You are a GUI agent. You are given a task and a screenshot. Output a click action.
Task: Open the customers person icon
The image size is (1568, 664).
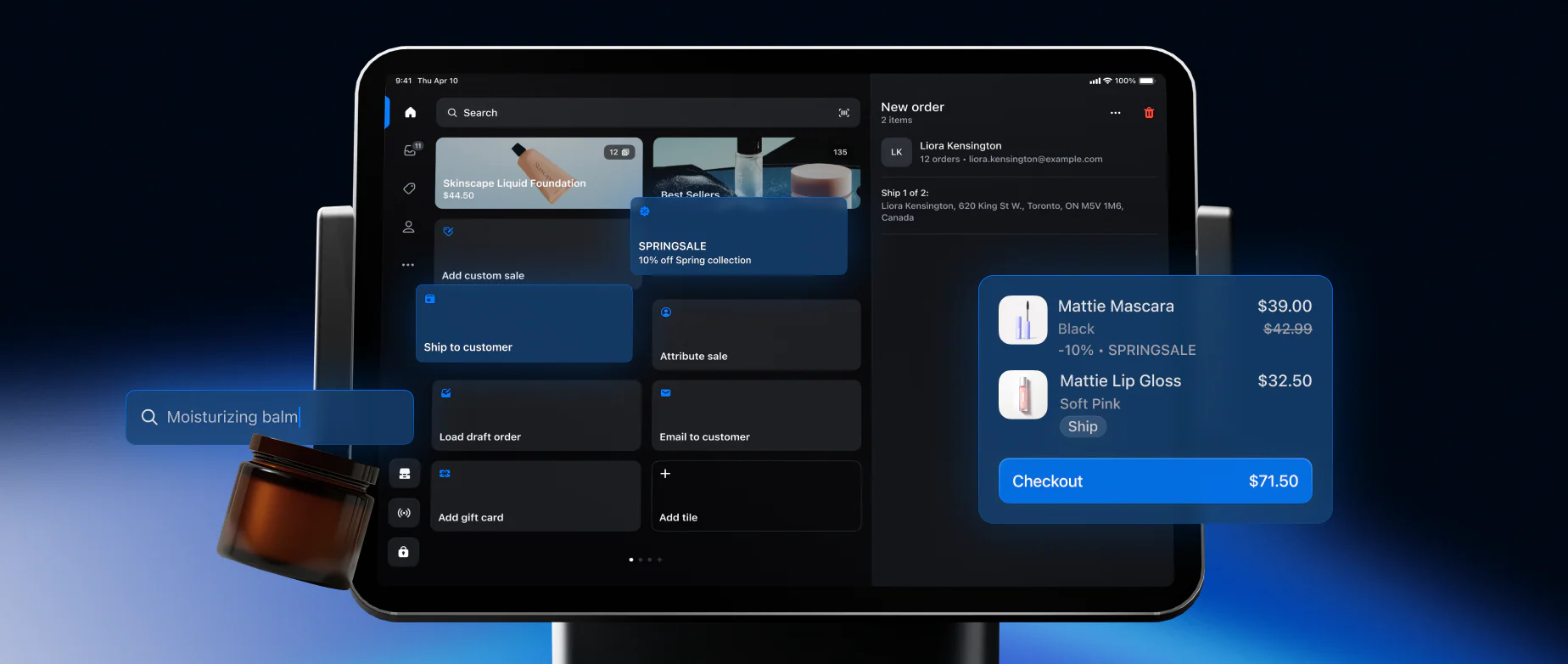tap(409, 227)
